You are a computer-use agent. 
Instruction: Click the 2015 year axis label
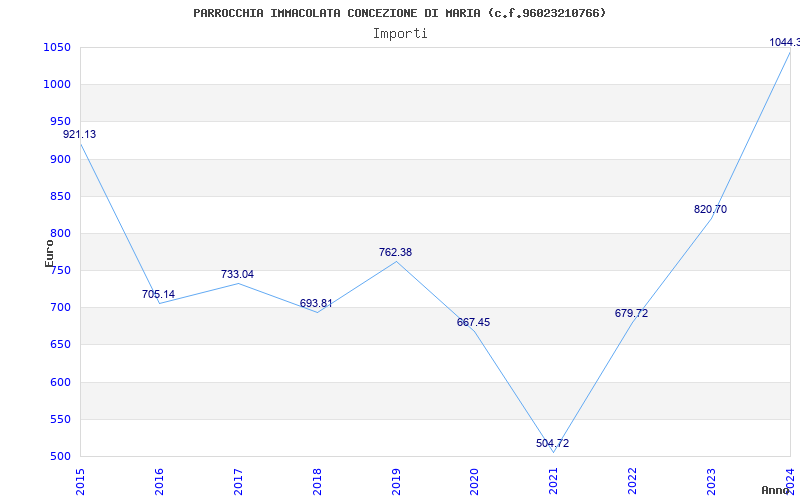81,481
